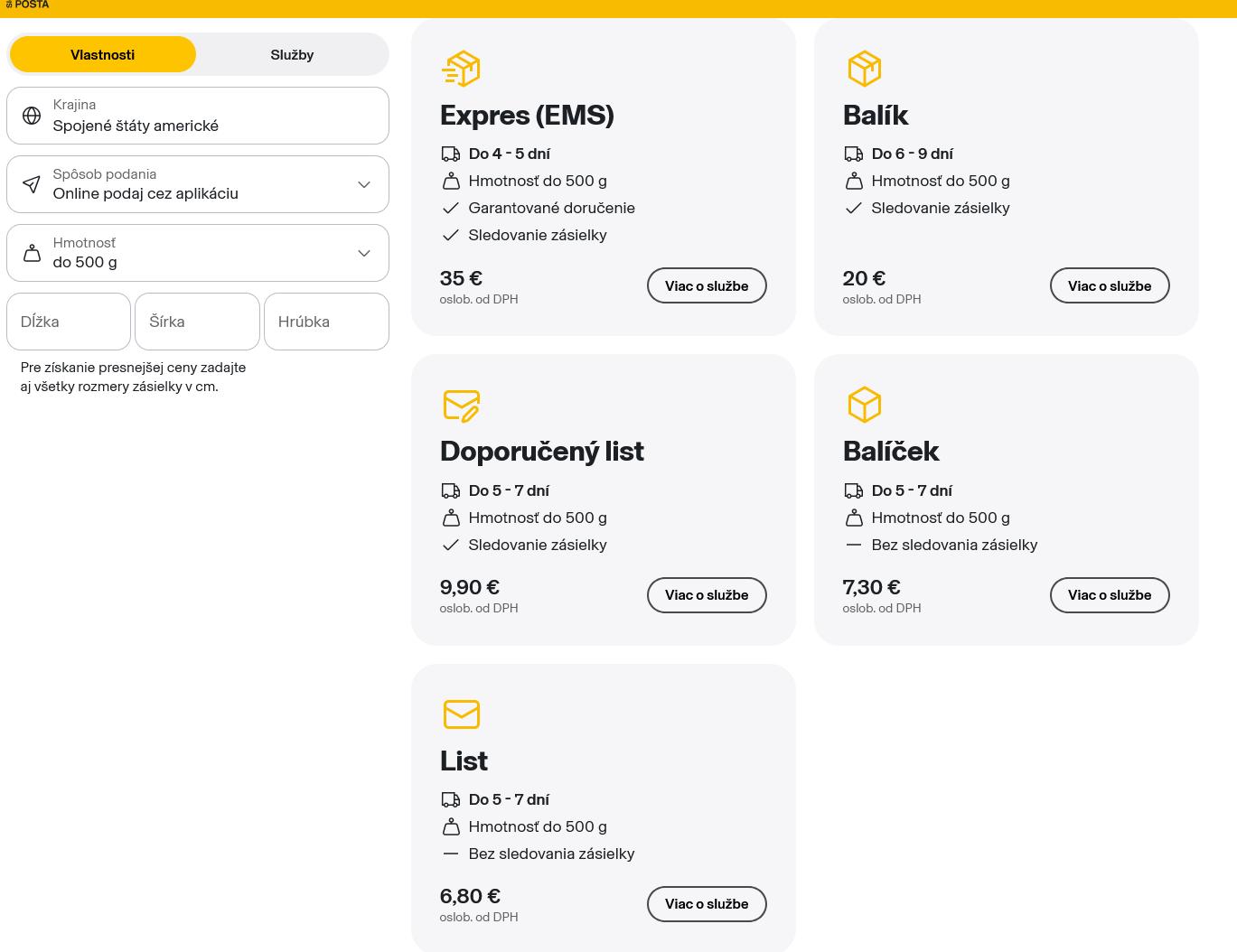Image resolution: width=1237 pixels, height=952 pixels.
Task: Switch to the Služby tab
Action: 292,55
